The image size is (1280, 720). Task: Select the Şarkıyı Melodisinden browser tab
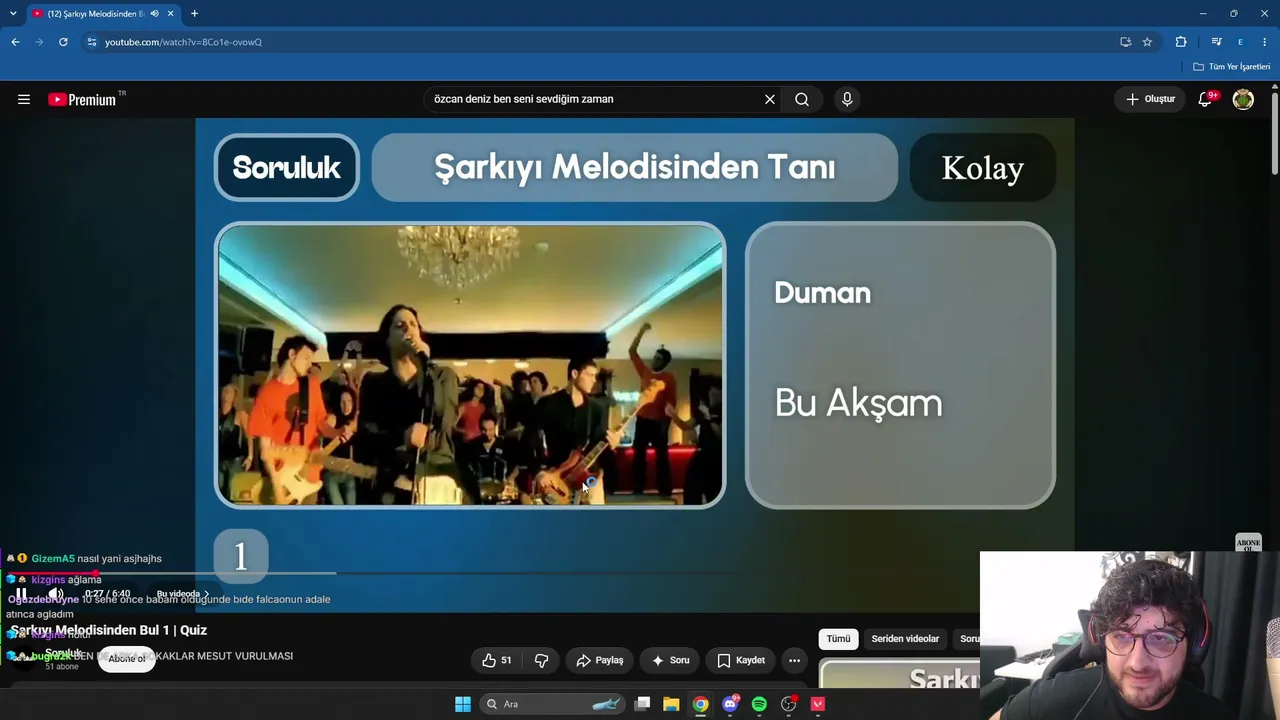[103, 13]
